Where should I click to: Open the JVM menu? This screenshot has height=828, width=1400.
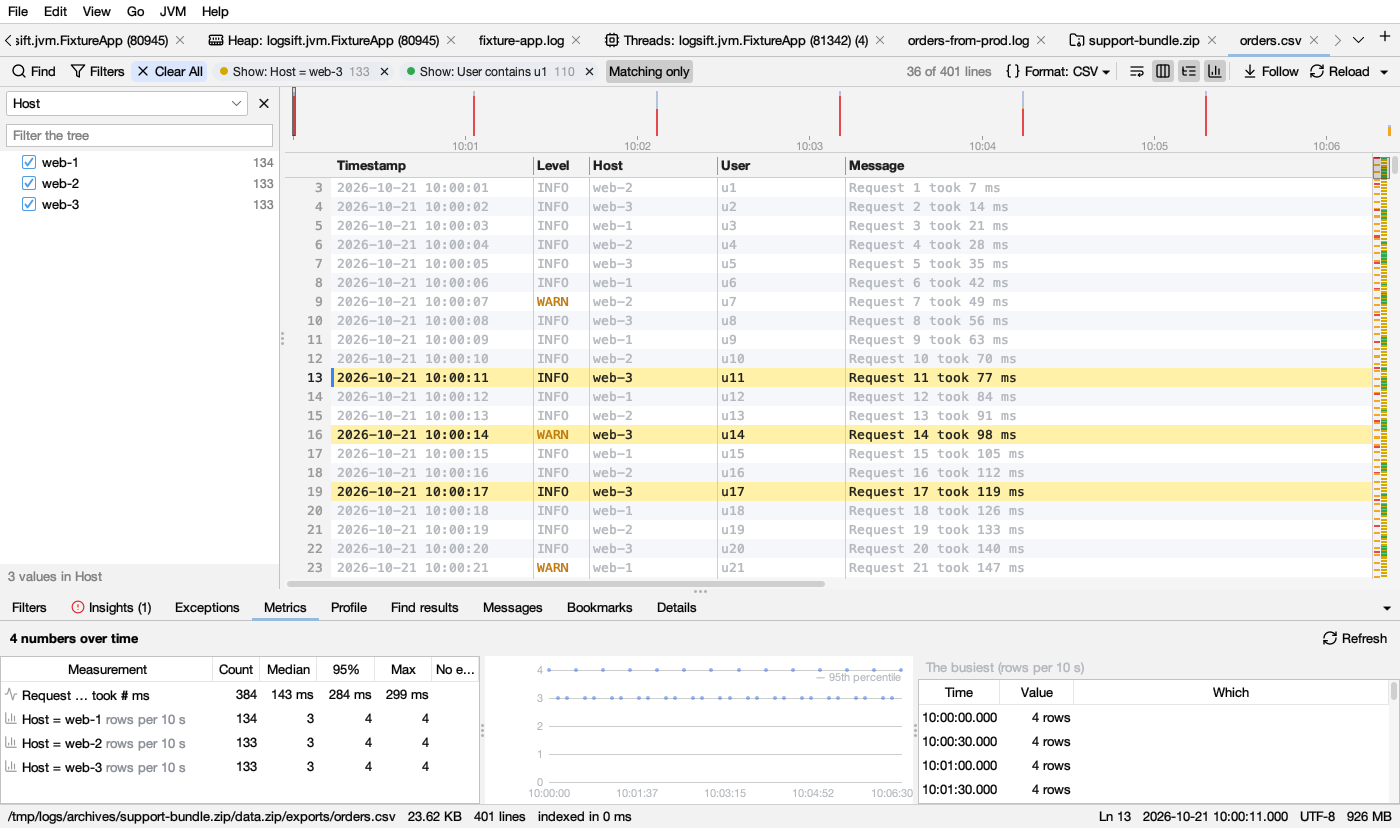click(x=173, y=12)
